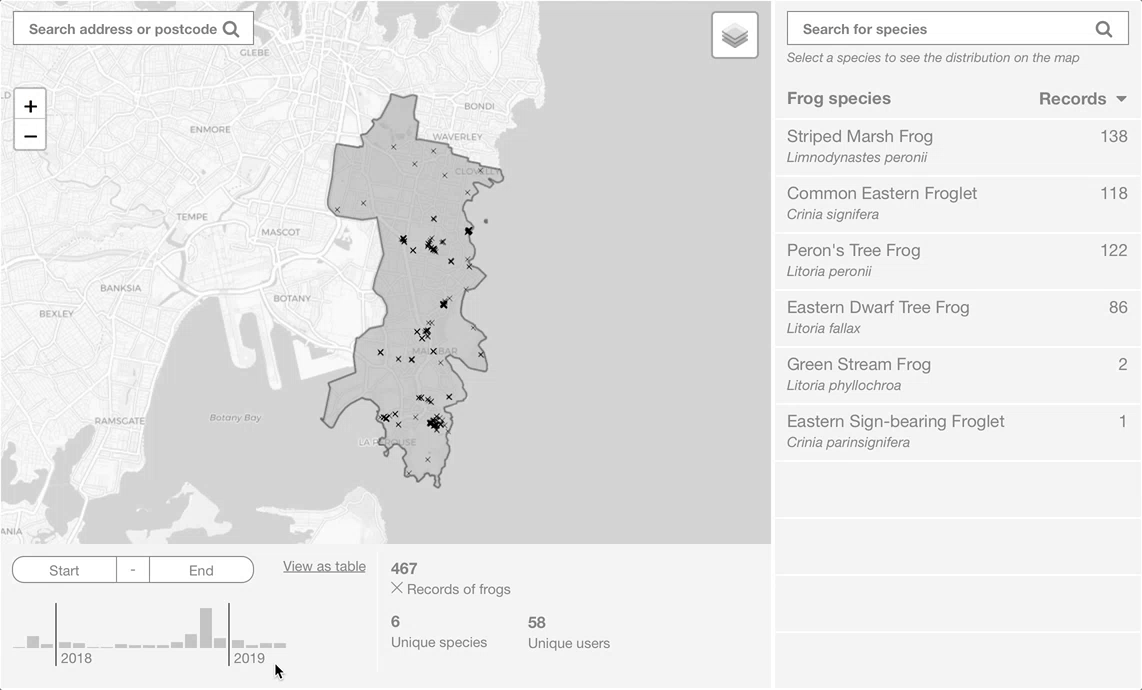Viewport: 1142px width, 690px height.
Task: Click the address search magnifier icon
Action: 231,29
